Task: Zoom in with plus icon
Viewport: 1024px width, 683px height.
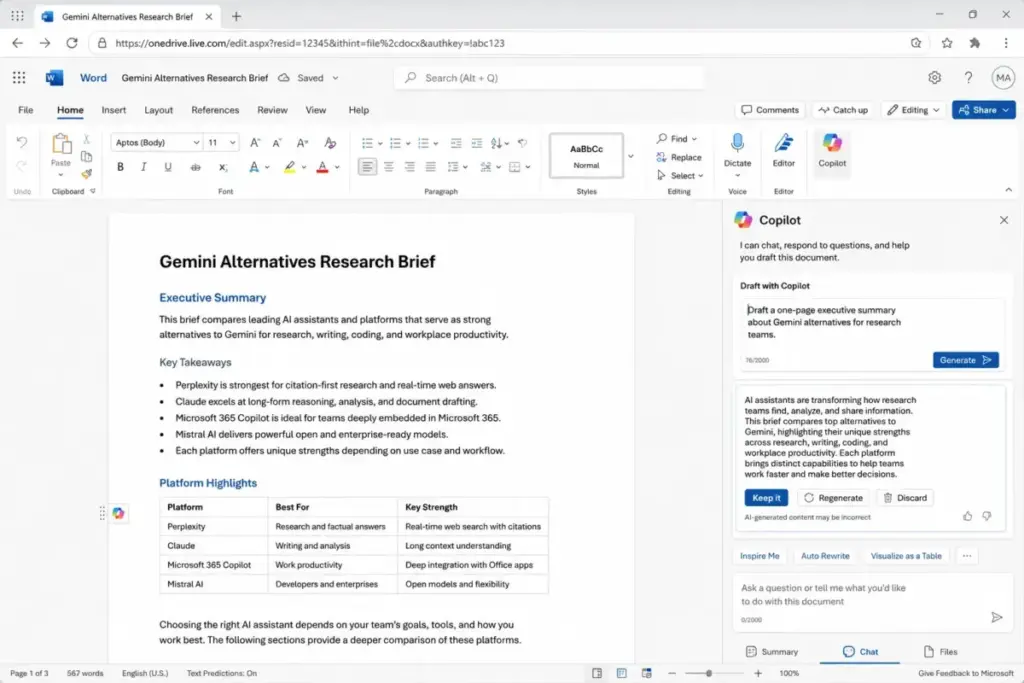Action: 758,673
